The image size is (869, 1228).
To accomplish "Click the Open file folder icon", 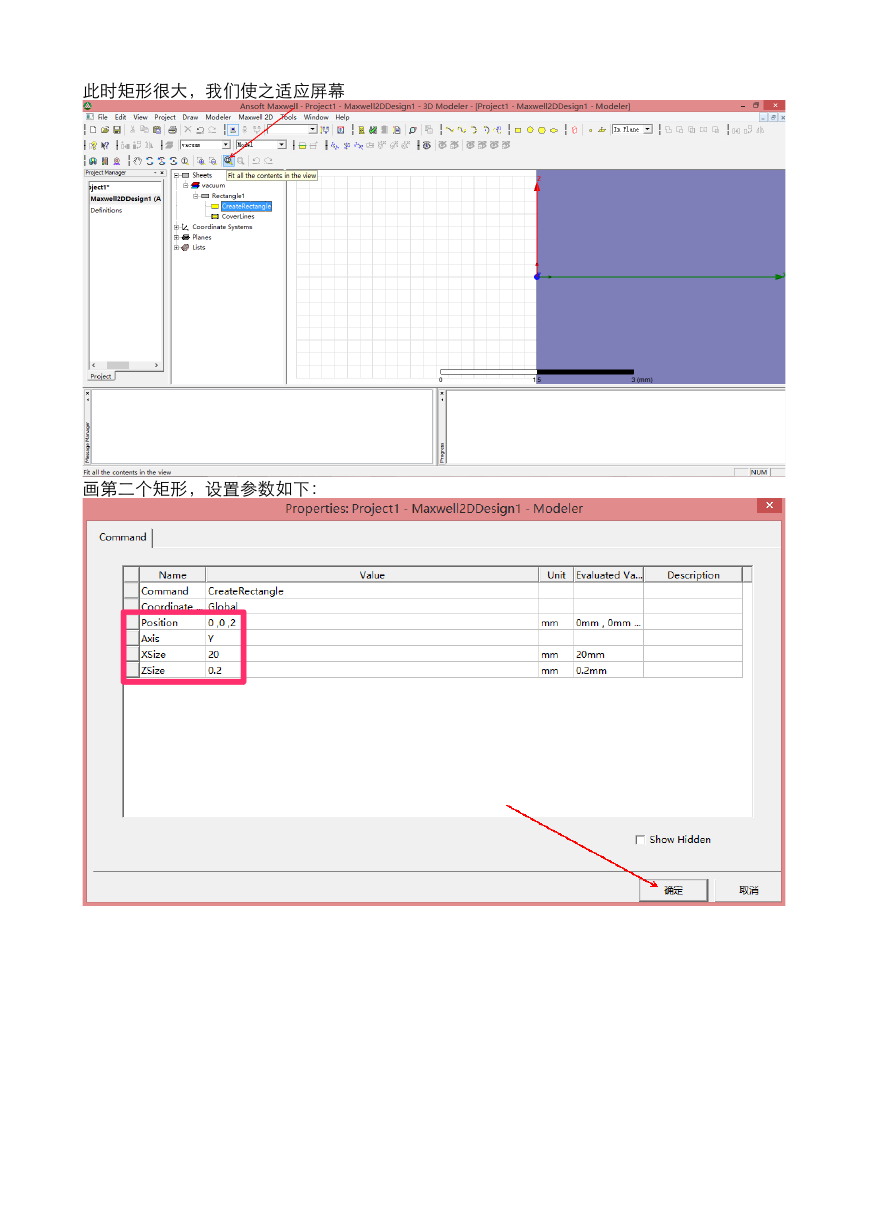I will tap(105, 129).
